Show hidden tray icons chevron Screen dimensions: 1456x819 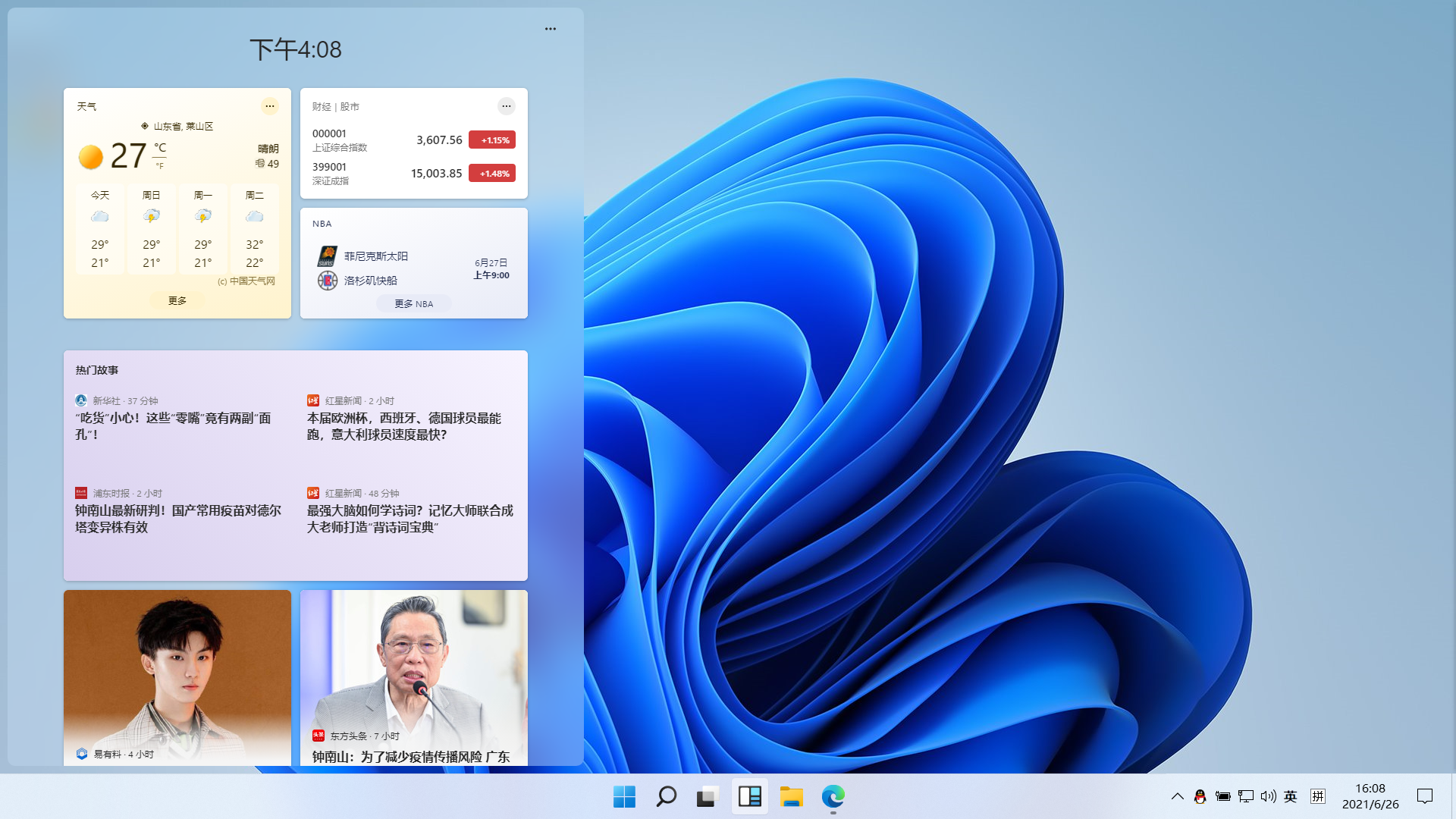coord(1177,796)
